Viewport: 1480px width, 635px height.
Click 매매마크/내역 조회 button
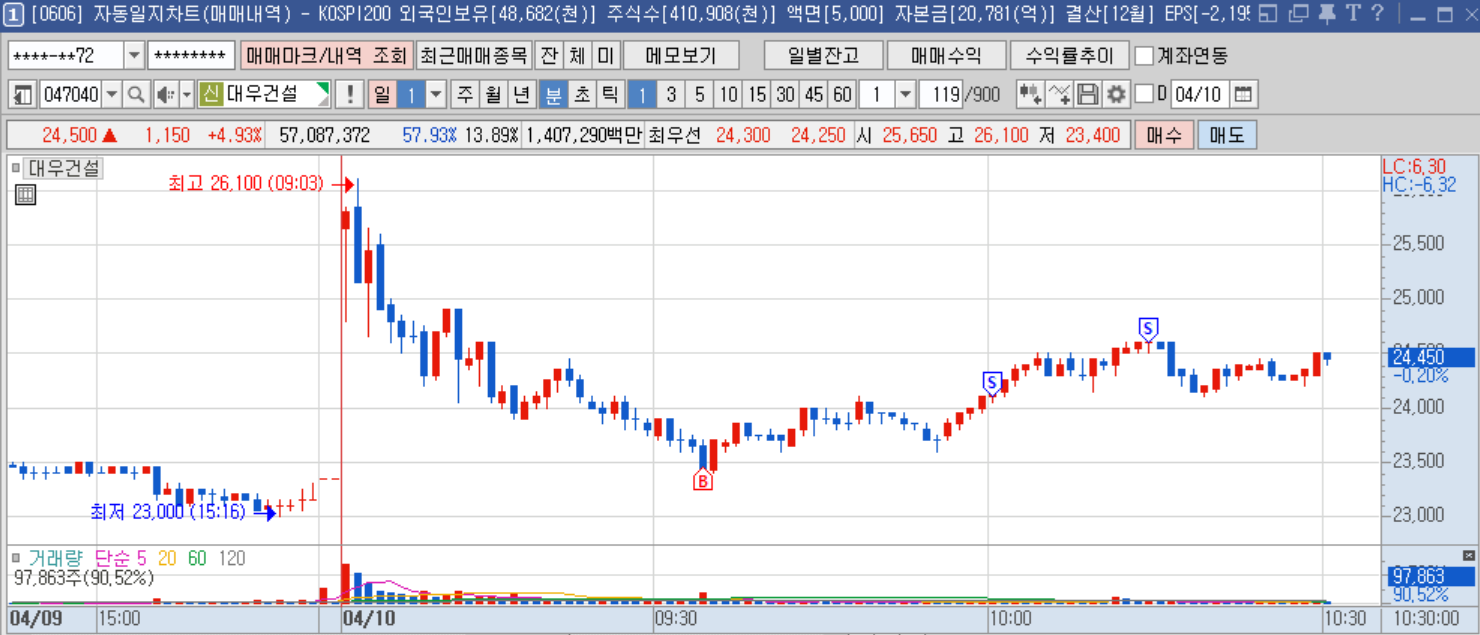pyautogui.click(x=325, y=55)
